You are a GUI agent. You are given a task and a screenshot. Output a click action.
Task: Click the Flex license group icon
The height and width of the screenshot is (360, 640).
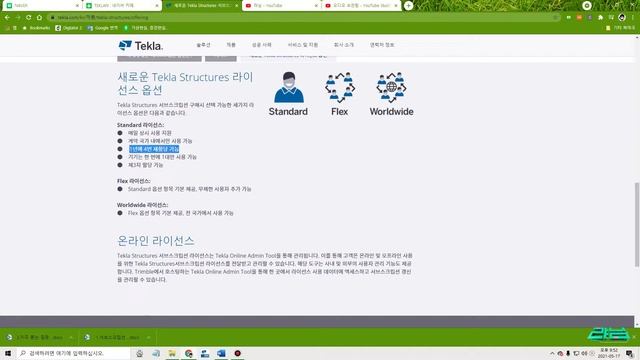click(x=340, y=87)
